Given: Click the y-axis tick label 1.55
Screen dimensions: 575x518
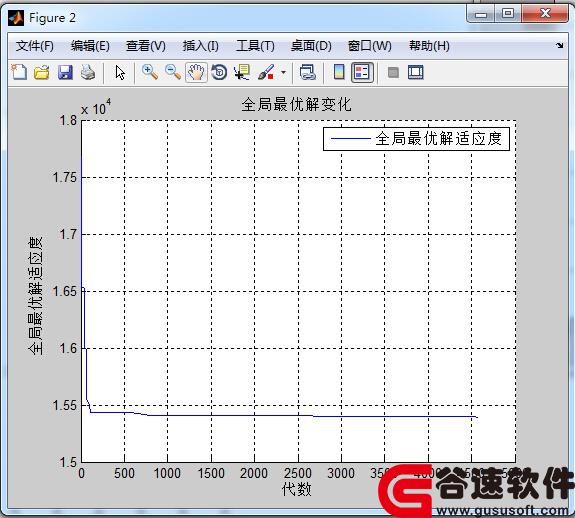Looking at the screenshot, I should click(65, 405).
